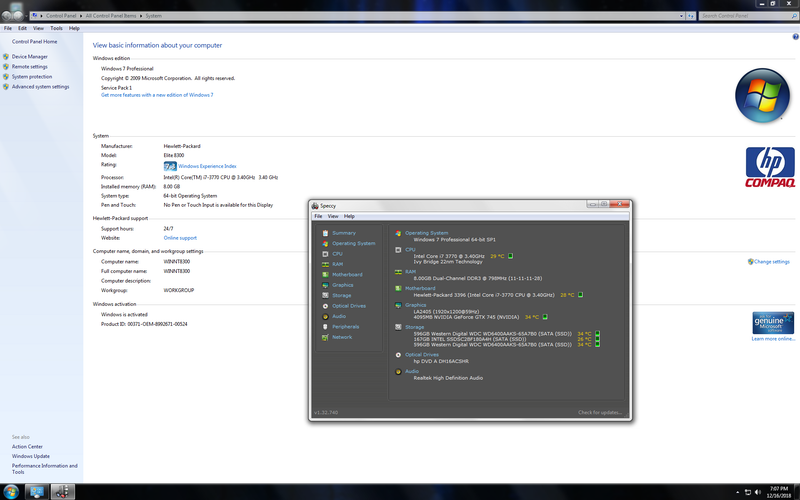This screenshot has height=500, width=800.
Task: Click the Storage drive icon in Speccy's sidebar
Action: (325, 295)
